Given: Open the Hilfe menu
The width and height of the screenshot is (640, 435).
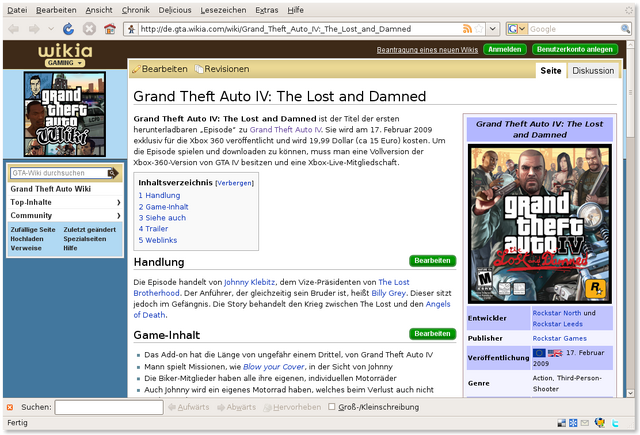Looking at the screenshot, I should [x=295, y=10].
